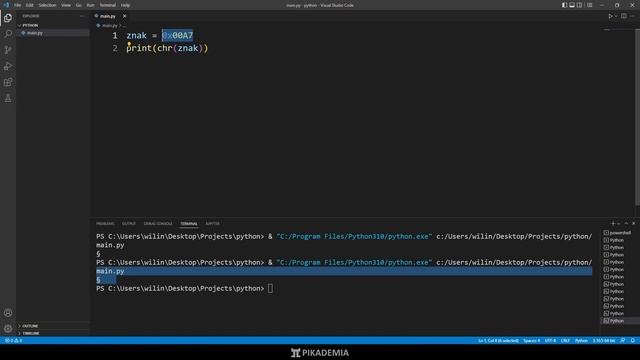
Task: Open Customize Layout icon in title bar
Action: coord(589,5)
